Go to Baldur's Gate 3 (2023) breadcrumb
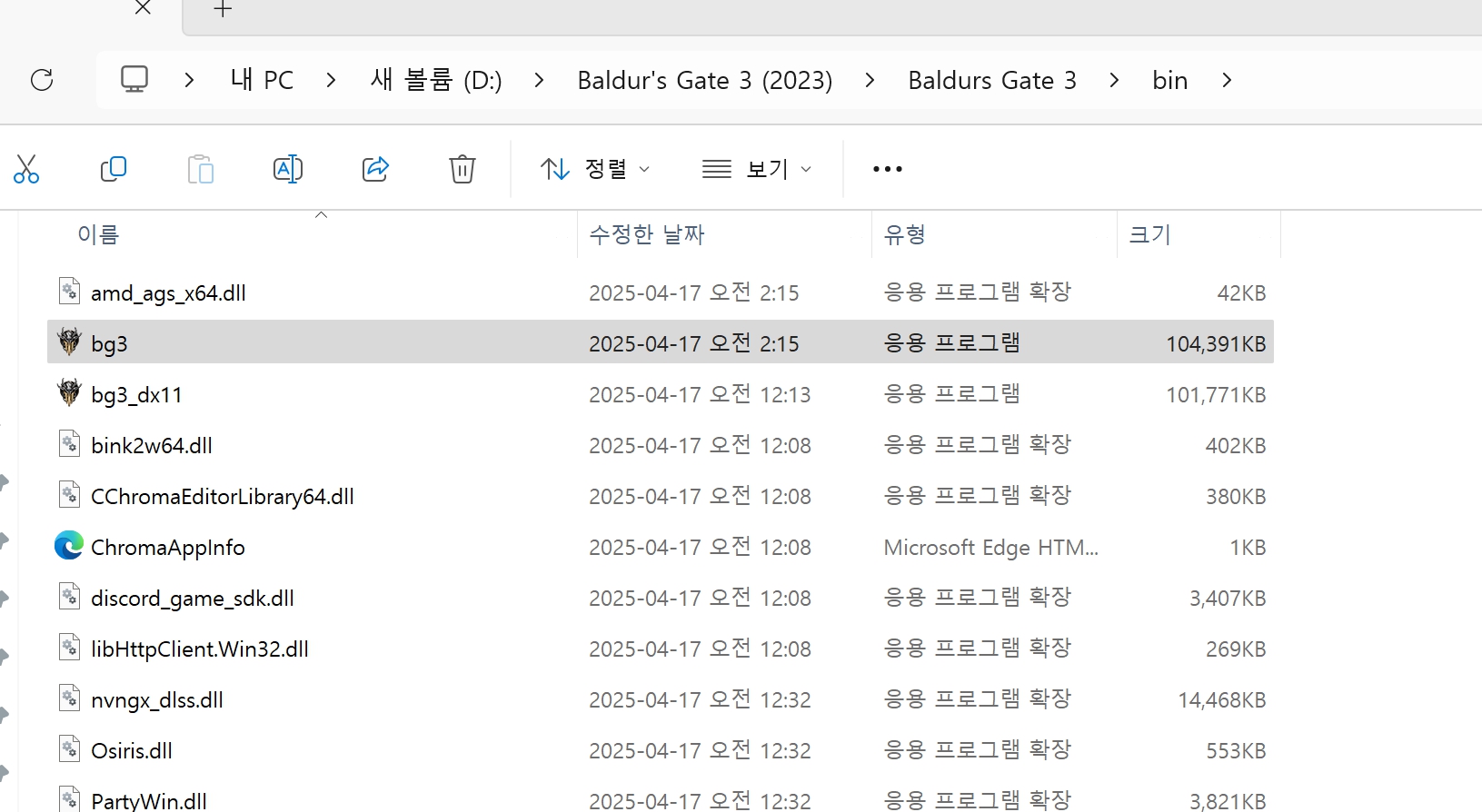Viewport: 1482px width, 812px height. pyautogui.click(x=705, y=80)
